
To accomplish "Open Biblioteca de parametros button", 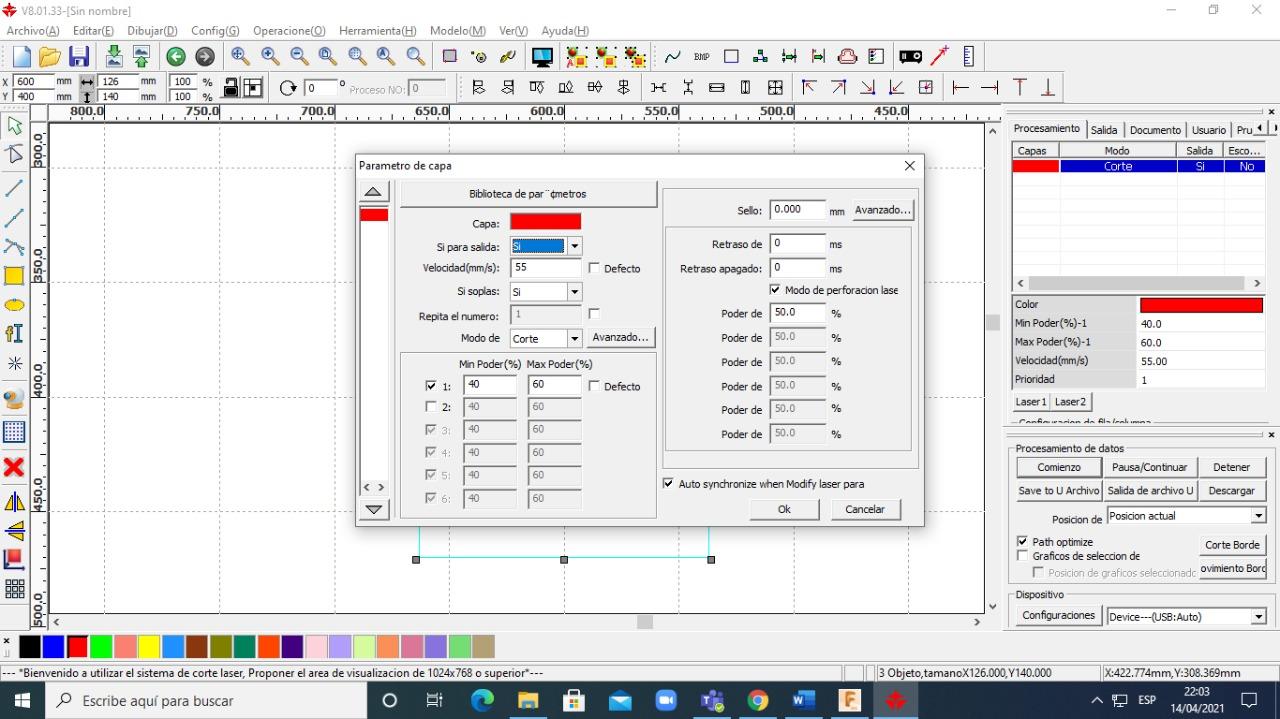I will click(x=528, y=194).
